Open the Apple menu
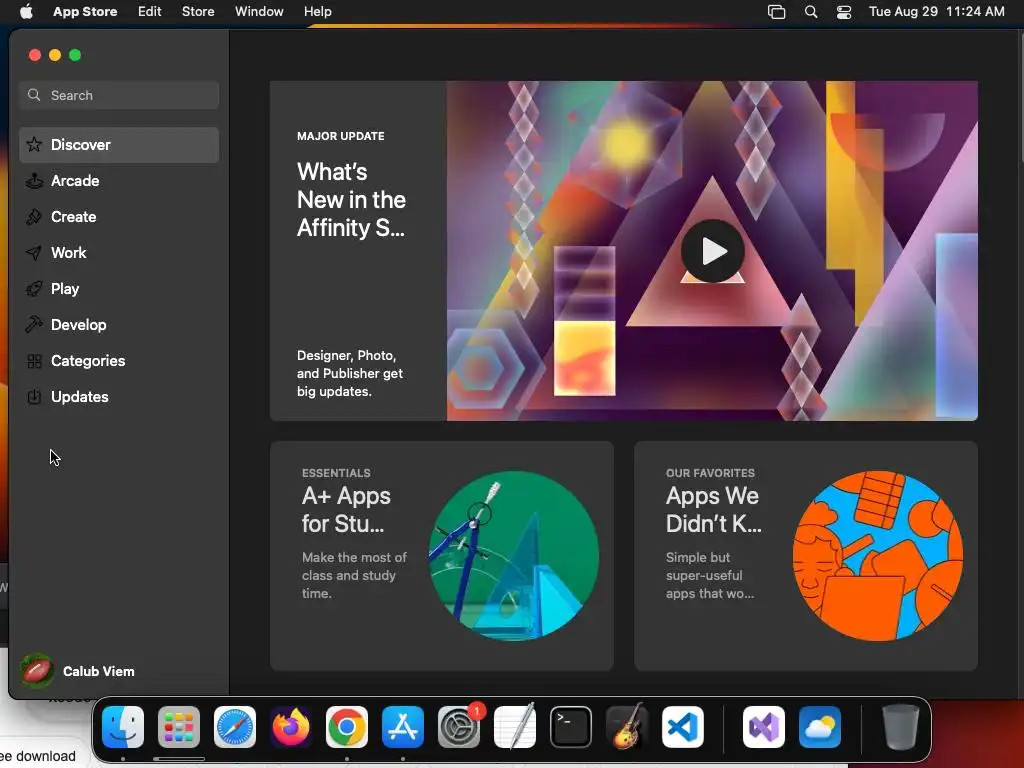This screenshot has width=1024, height=768. click(26, 12)
